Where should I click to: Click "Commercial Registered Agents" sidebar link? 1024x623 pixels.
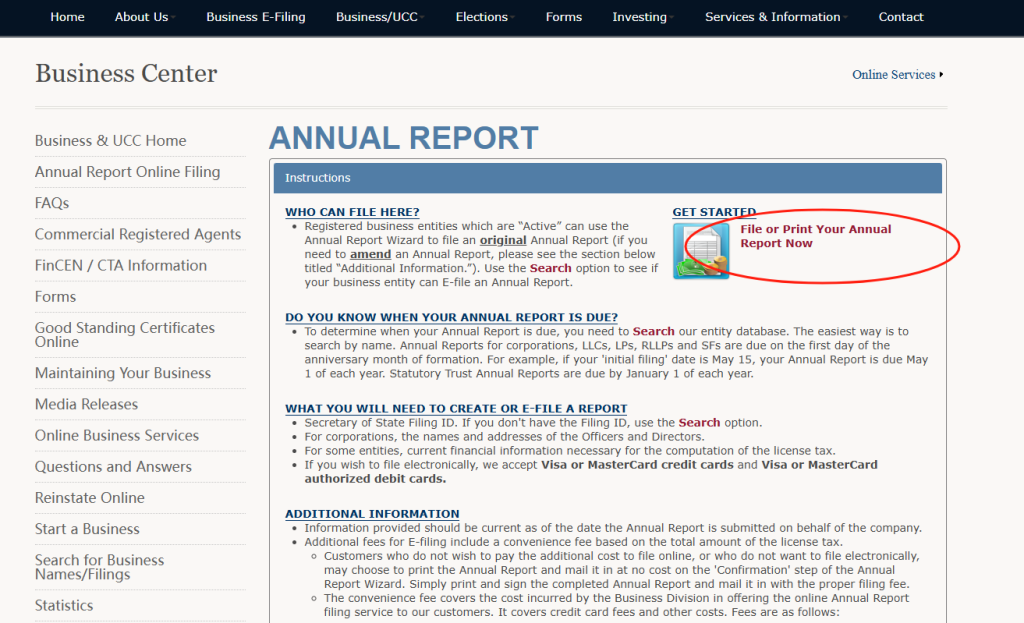[138, 234]
